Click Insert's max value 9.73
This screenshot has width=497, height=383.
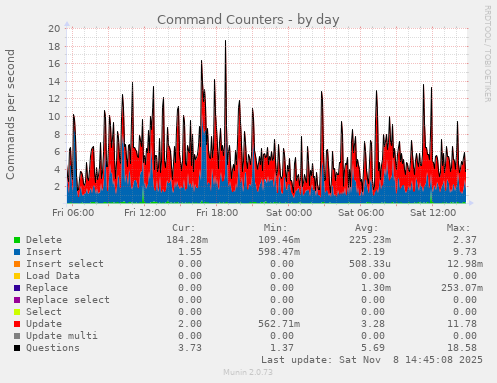pyautogui.click(x=465, y=252)
